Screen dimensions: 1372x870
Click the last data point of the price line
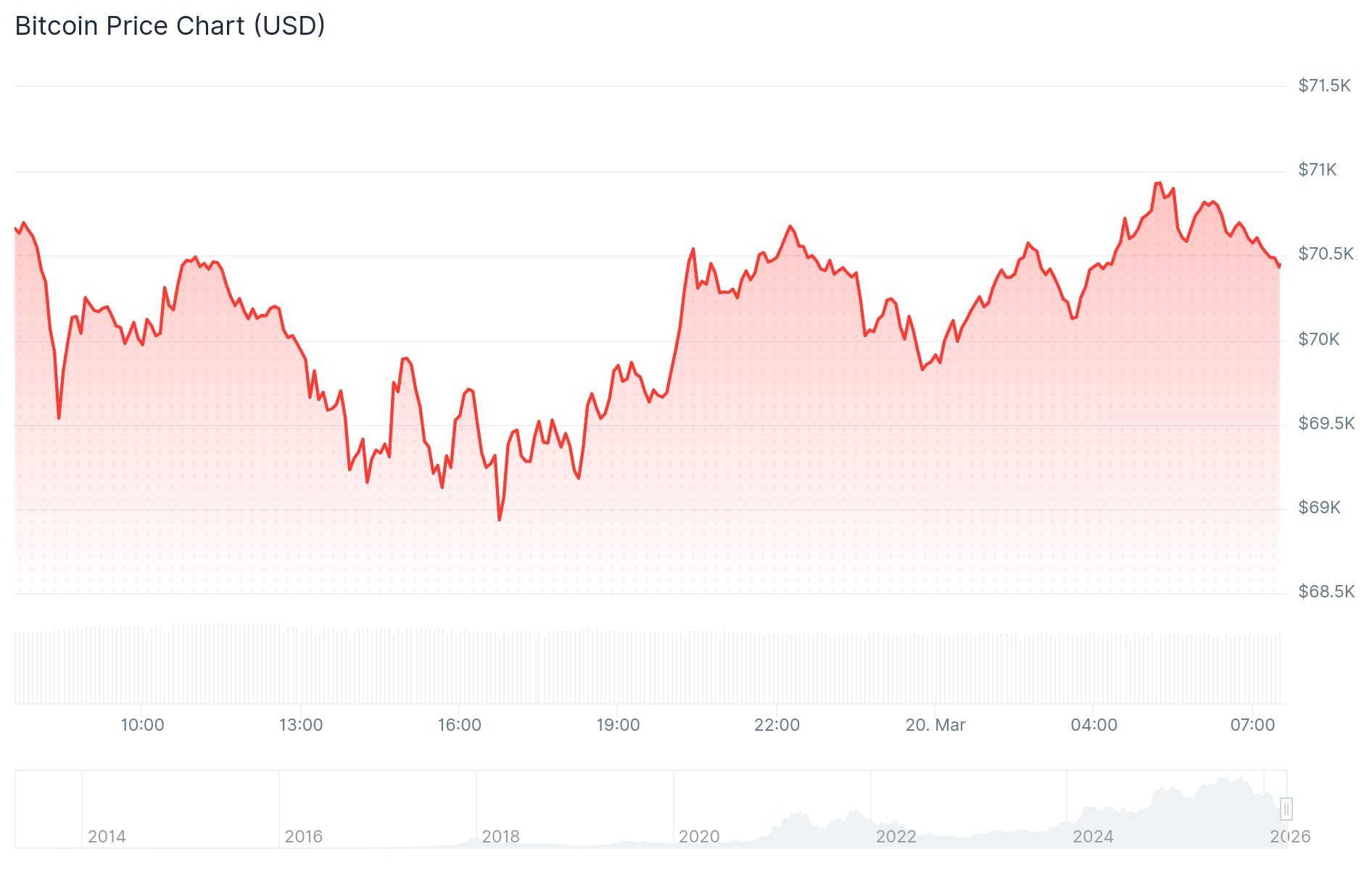[1279, 266]
